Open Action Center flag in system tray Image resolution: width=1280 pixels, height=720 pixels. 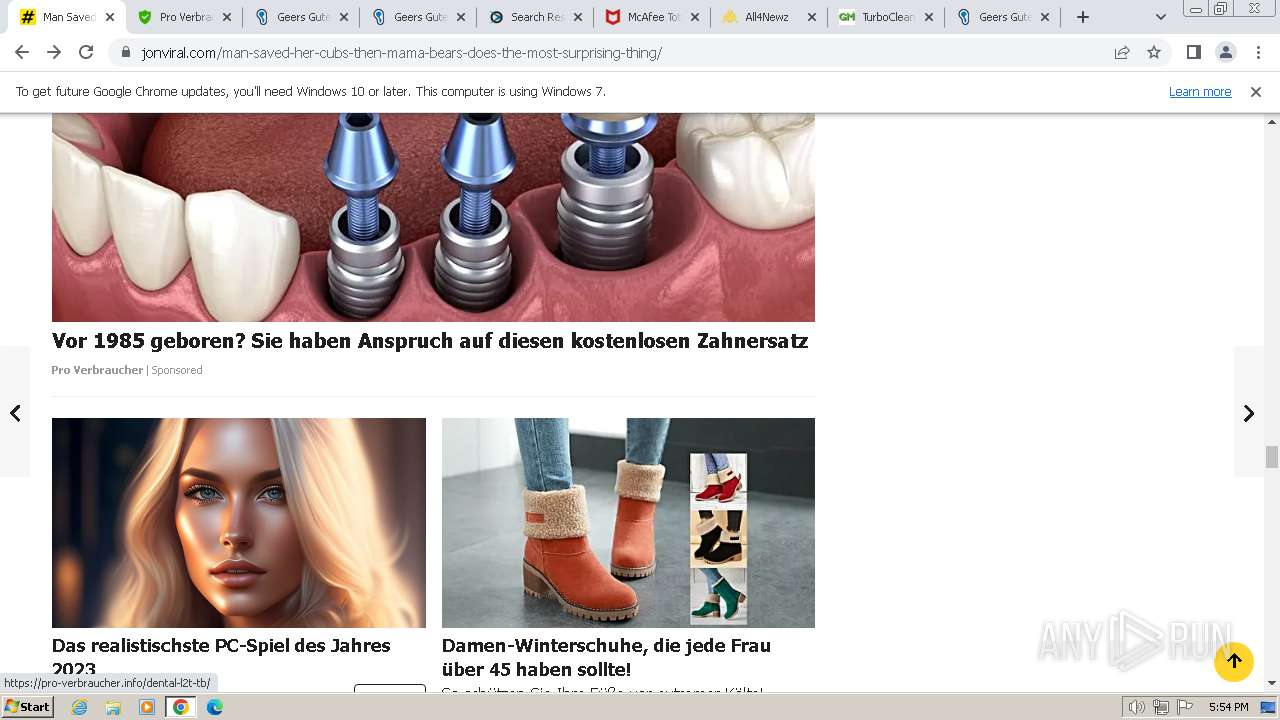tap(1184, 707)
